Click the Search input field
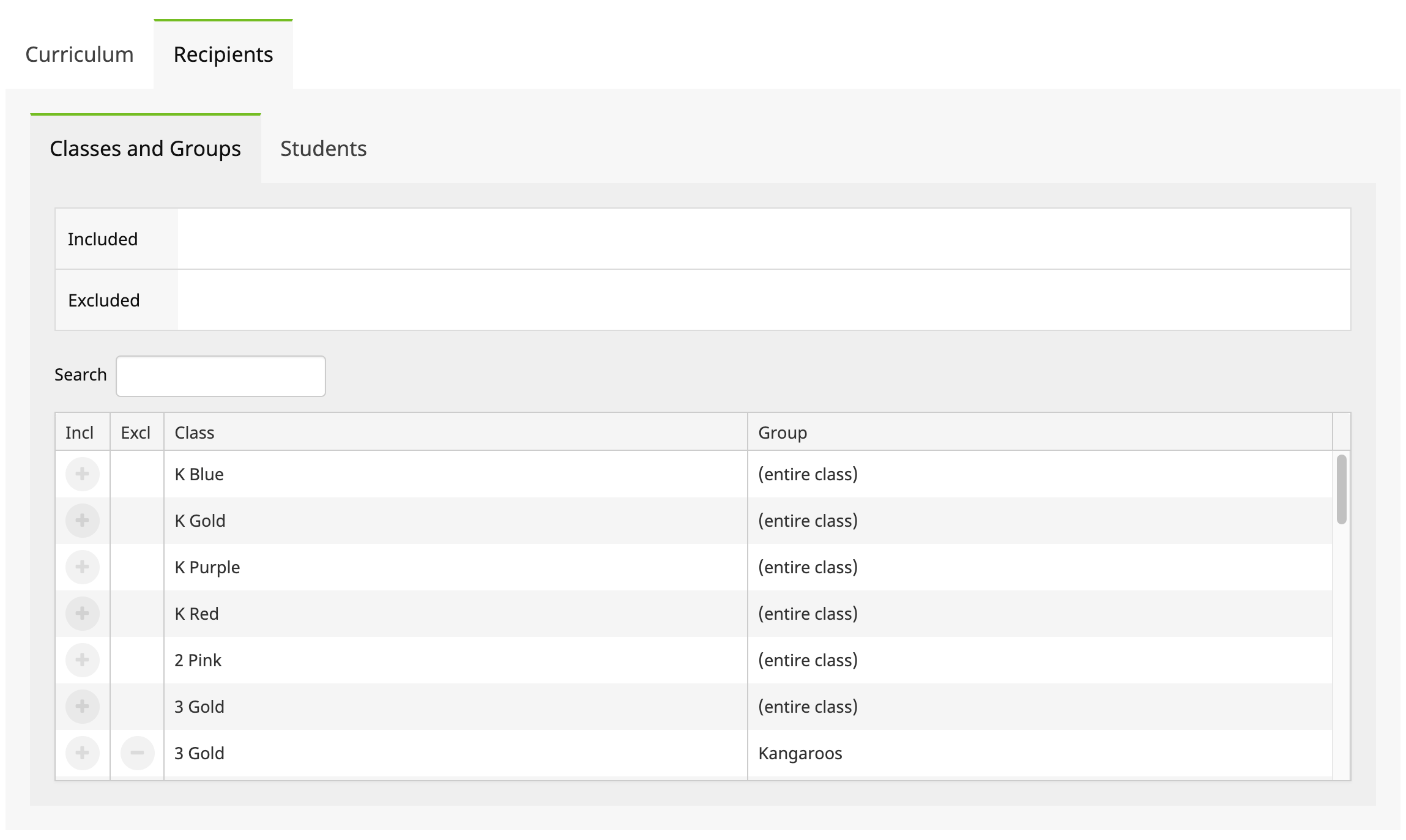This screenshot has height=840, width=1406. point(221,375)
